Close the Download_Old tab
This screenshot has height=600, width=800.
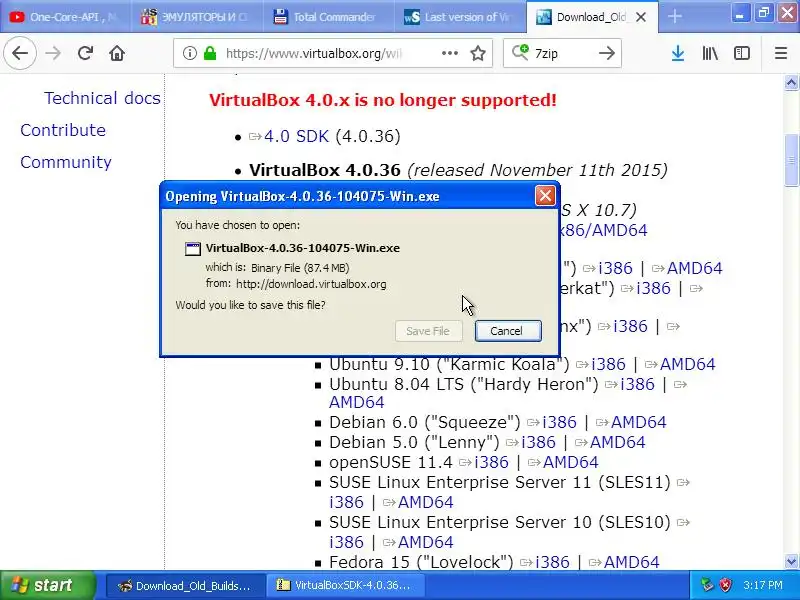point(641,17)
